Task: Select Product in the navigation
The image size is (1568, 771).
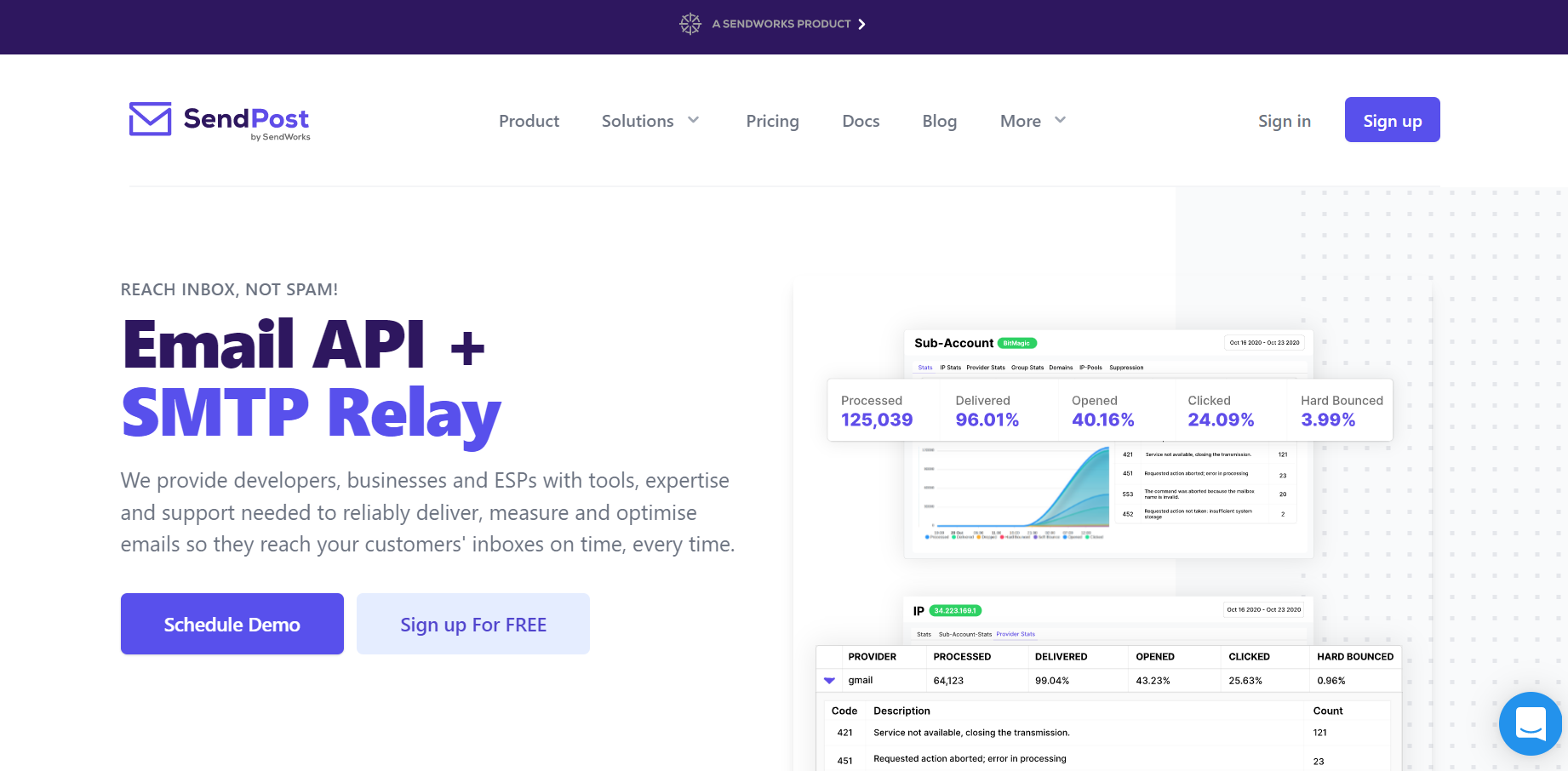Action: 529,121
